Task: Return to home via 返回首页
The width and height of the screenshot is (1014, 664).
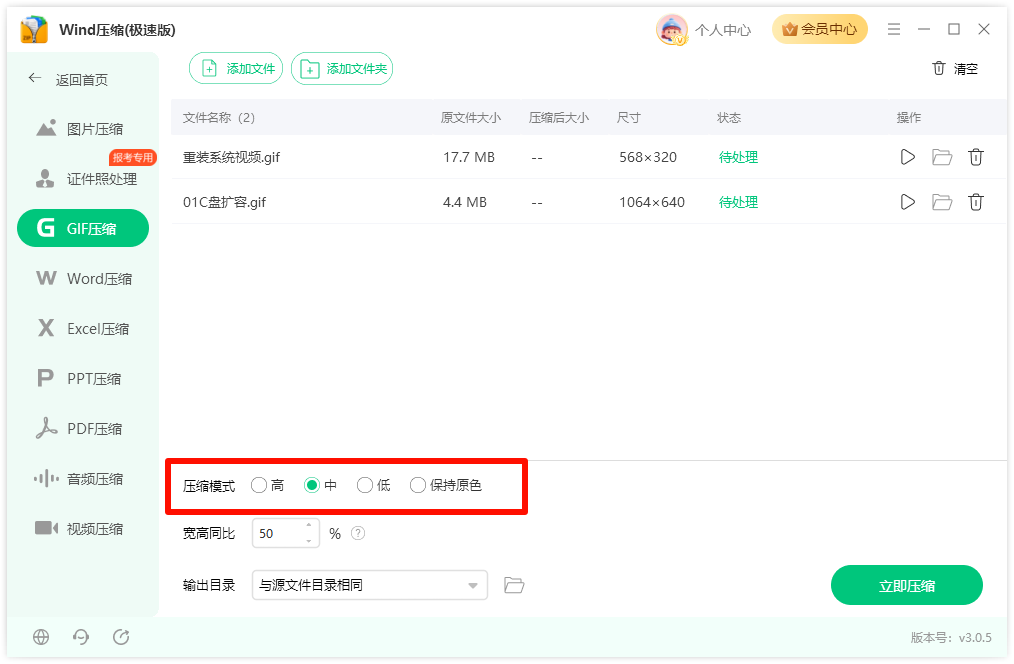Action: click(x=68, y=80)
